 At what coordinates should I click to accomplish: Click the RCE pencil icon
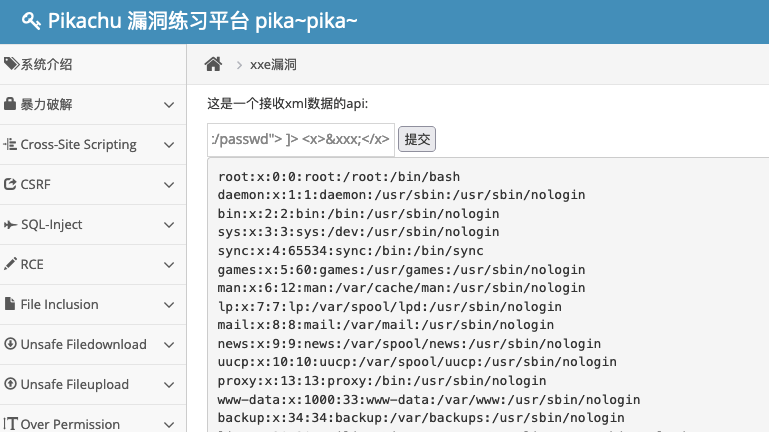coord(10,264)
